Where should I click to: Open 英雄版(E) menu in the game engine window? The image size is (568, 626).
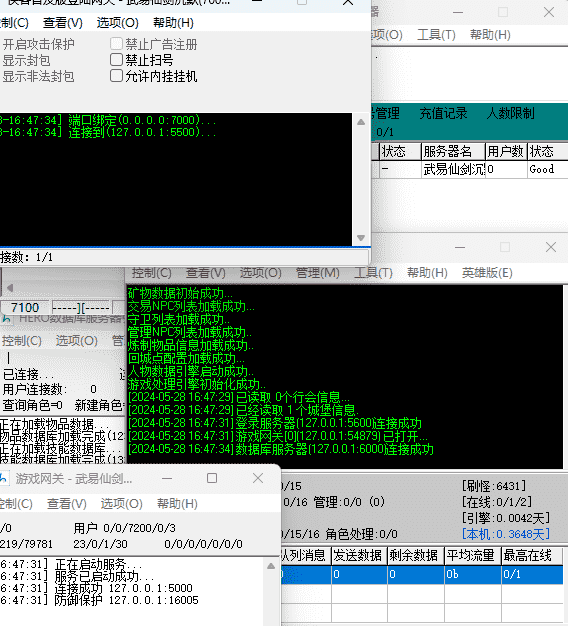point(487,273)
